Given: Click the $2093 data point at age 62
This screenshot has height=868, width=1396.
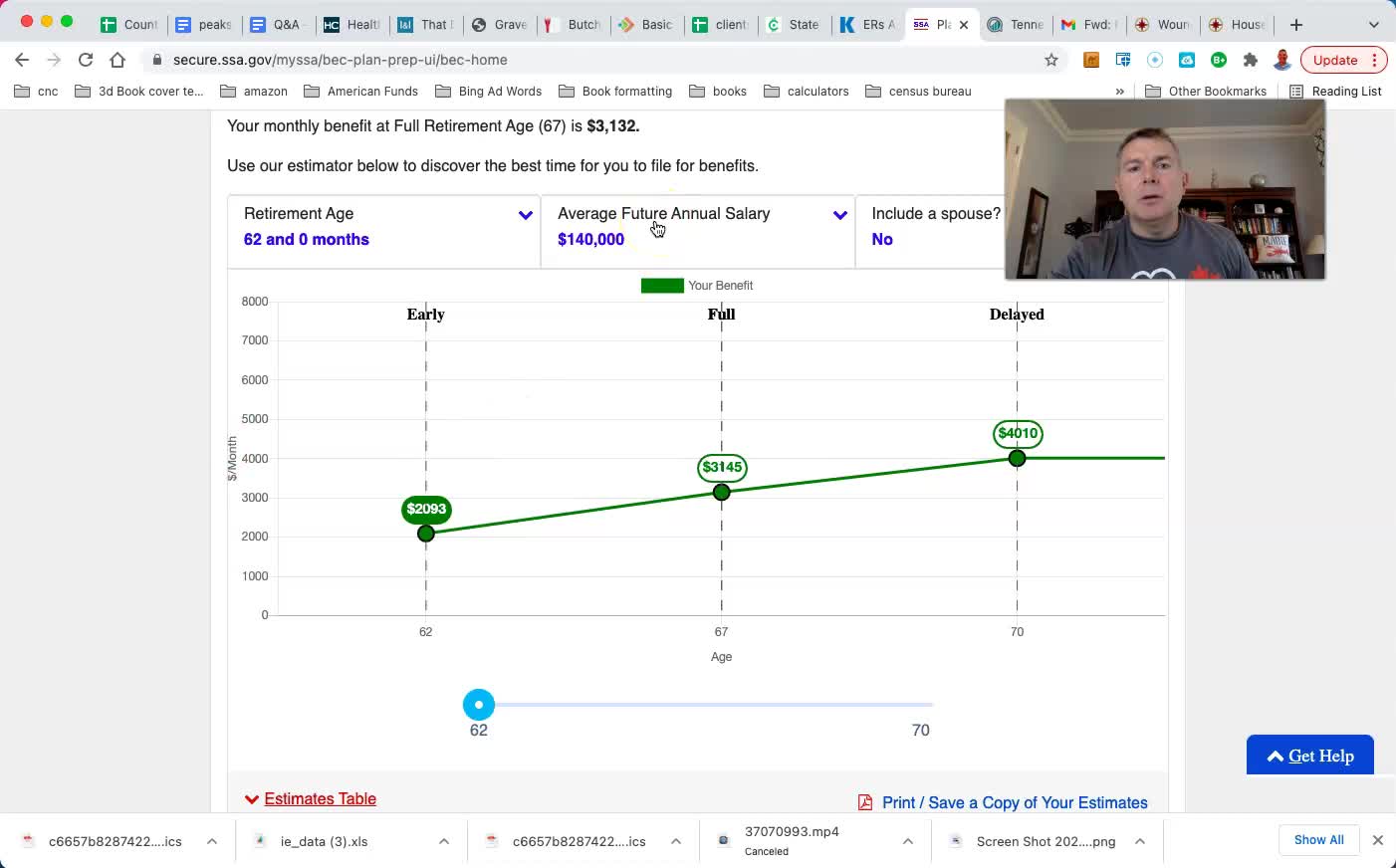Looking at the screenshot, I should tap(426, 534).
